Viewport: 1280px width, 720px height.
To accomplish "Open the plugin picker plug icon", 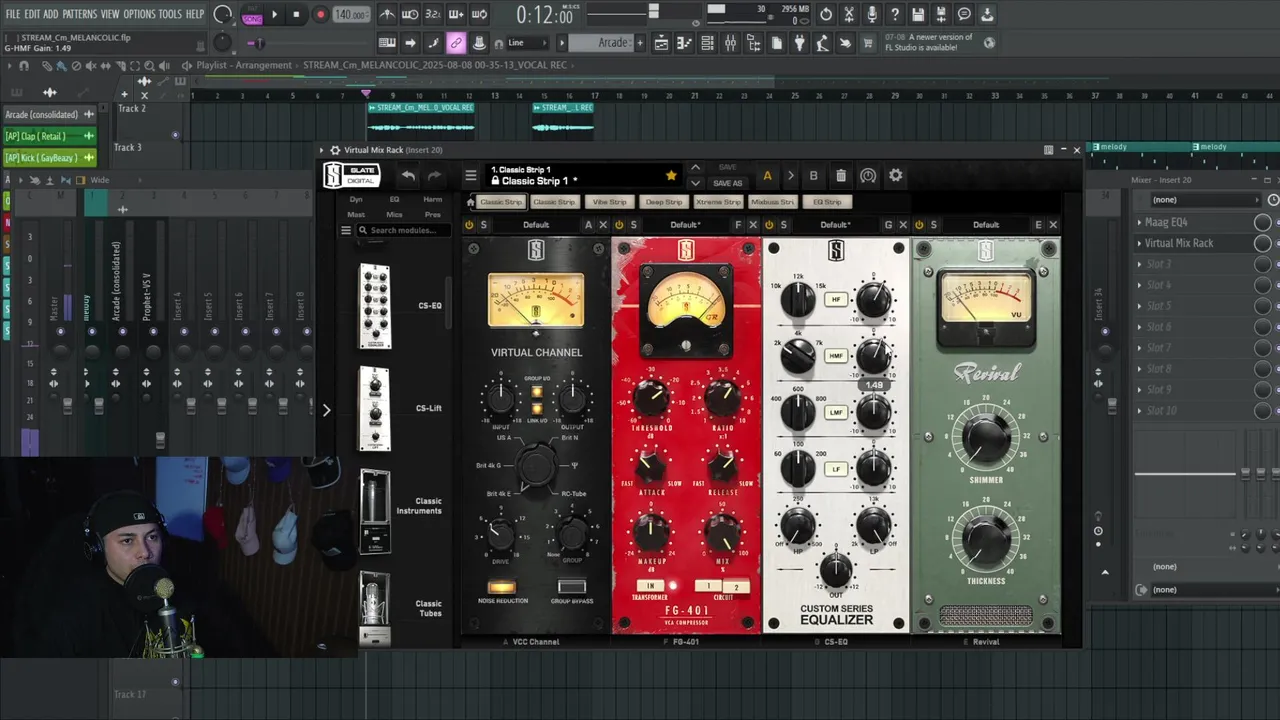I will pyautogui.click(x=799, y=43).
